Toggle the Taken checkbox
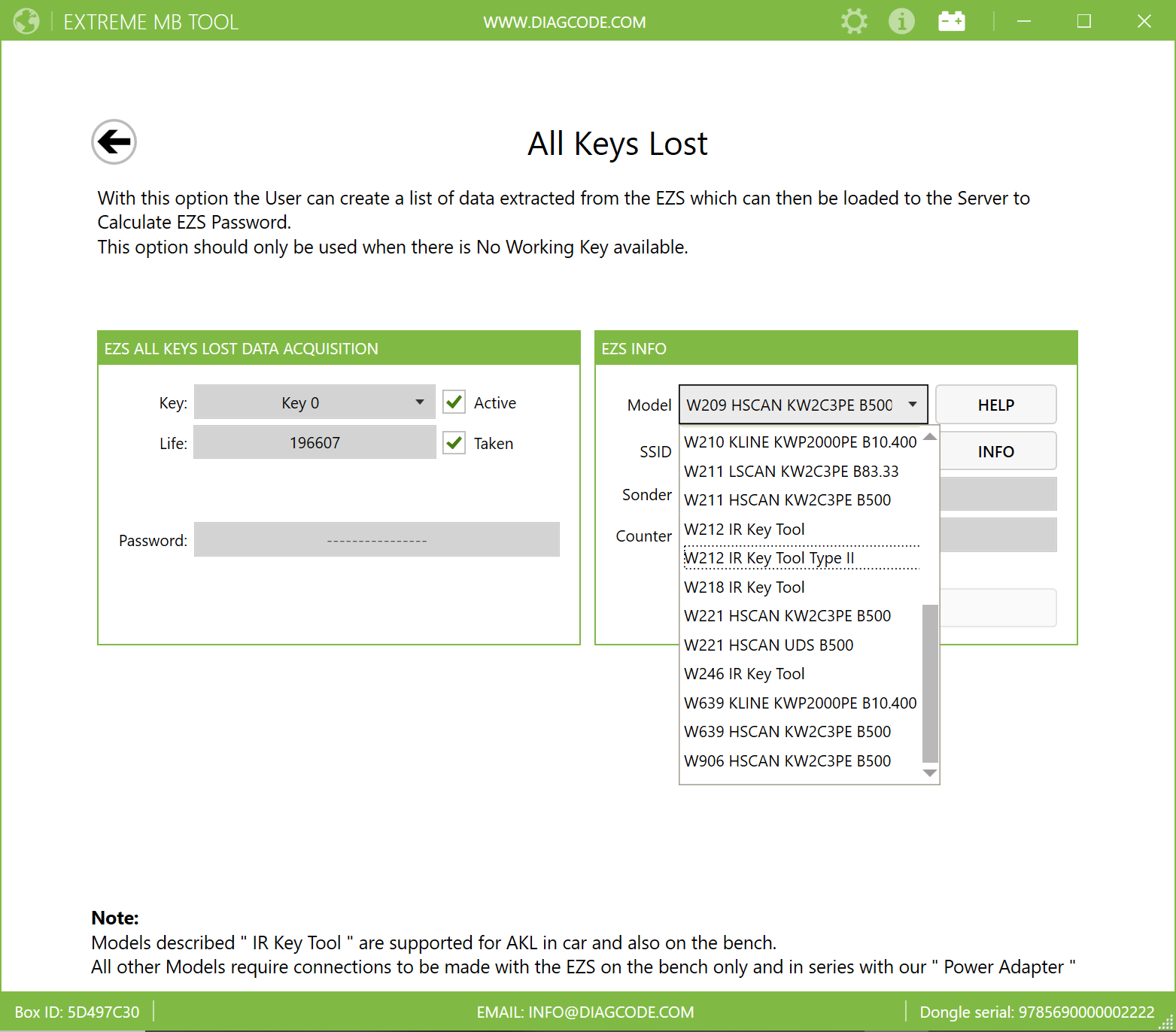 454,443
